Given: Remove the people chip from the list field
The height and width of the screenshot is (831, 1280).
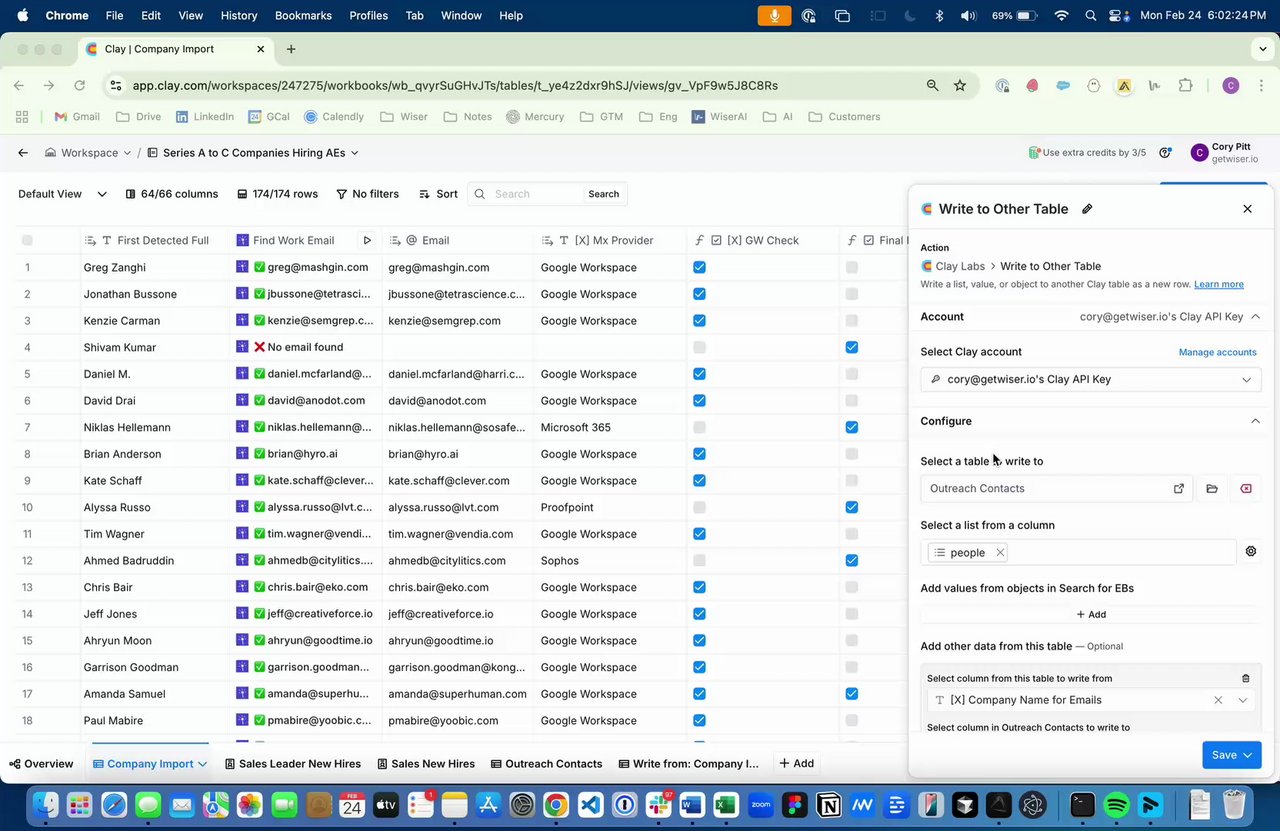Looking at the screenshot, I should coord(1000,552).
